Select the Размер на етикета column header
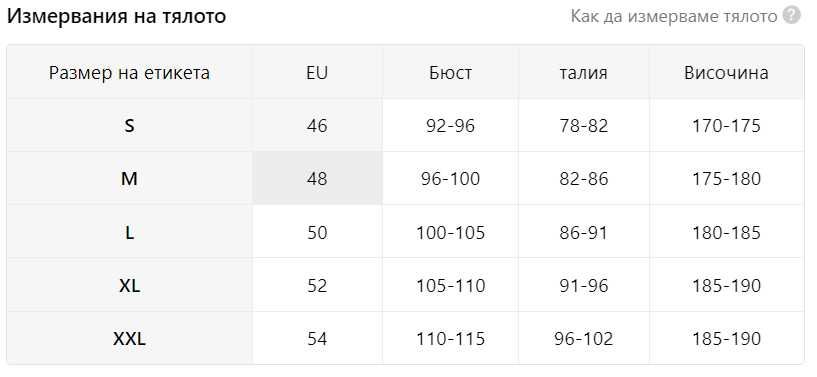Viewport: 817px width, 377px height. (x=129, y=72)
